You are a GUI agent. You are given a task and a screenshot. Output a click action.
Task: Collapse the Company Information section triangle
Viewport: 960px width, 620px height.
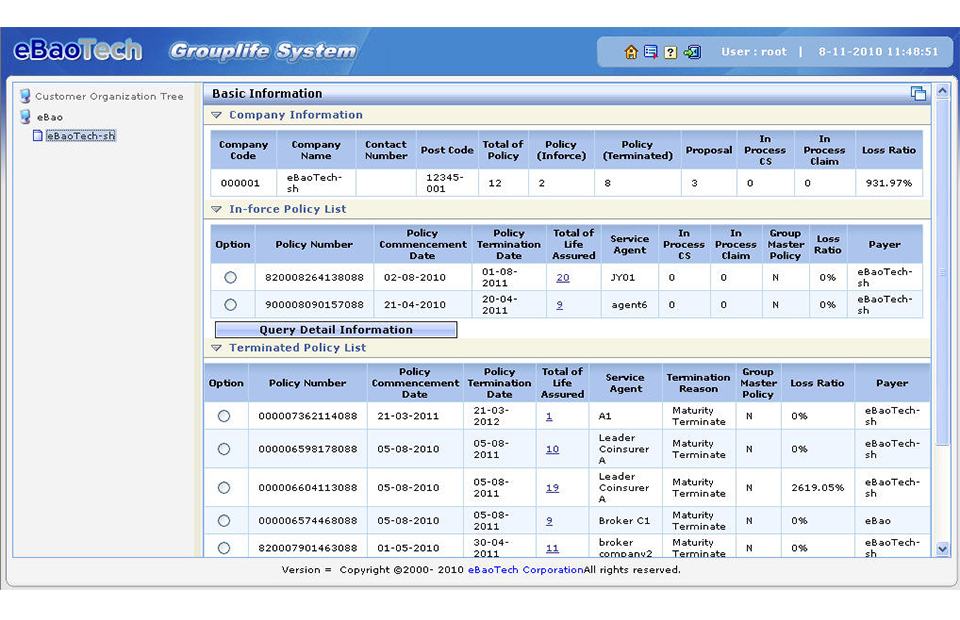pos(216,115)
